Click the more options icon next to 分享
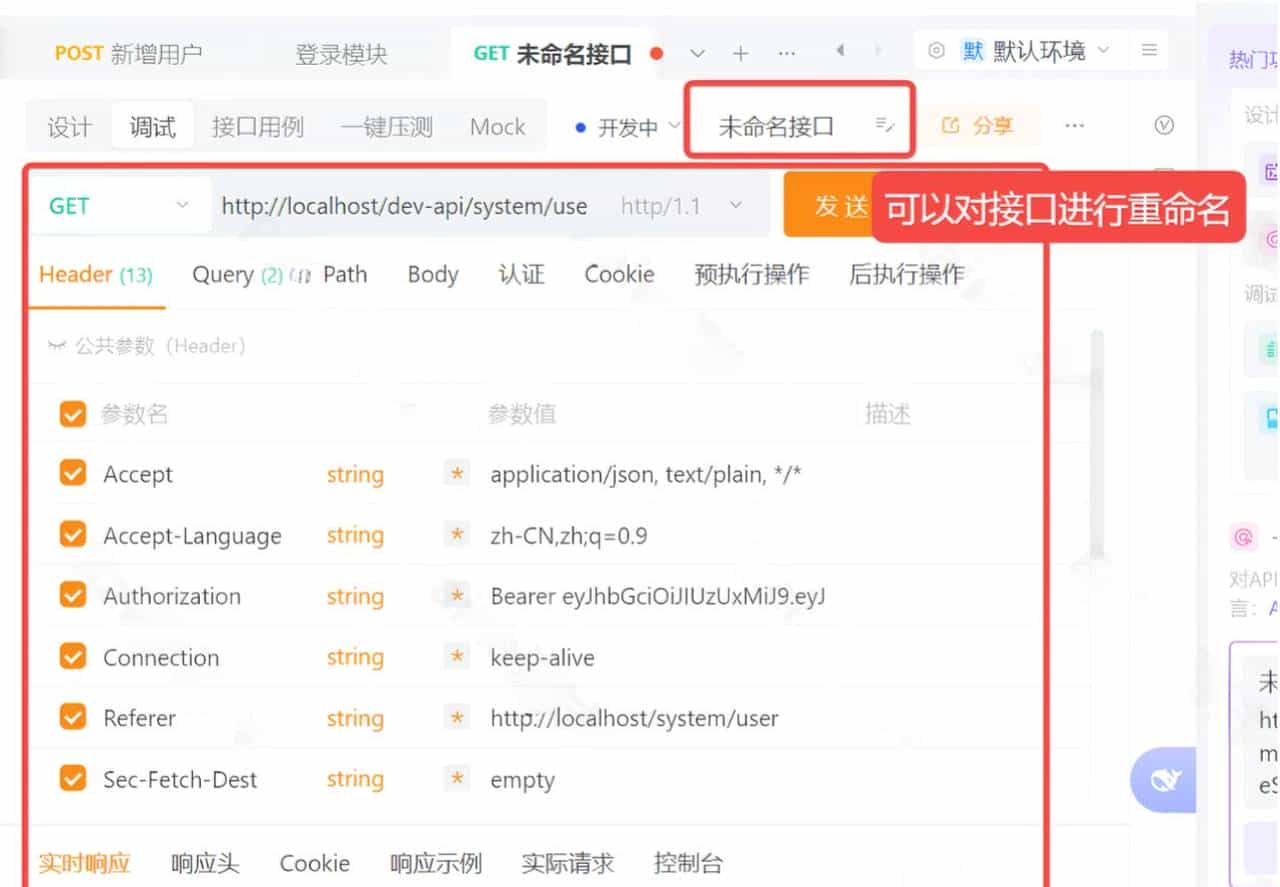 (1075, 125)
